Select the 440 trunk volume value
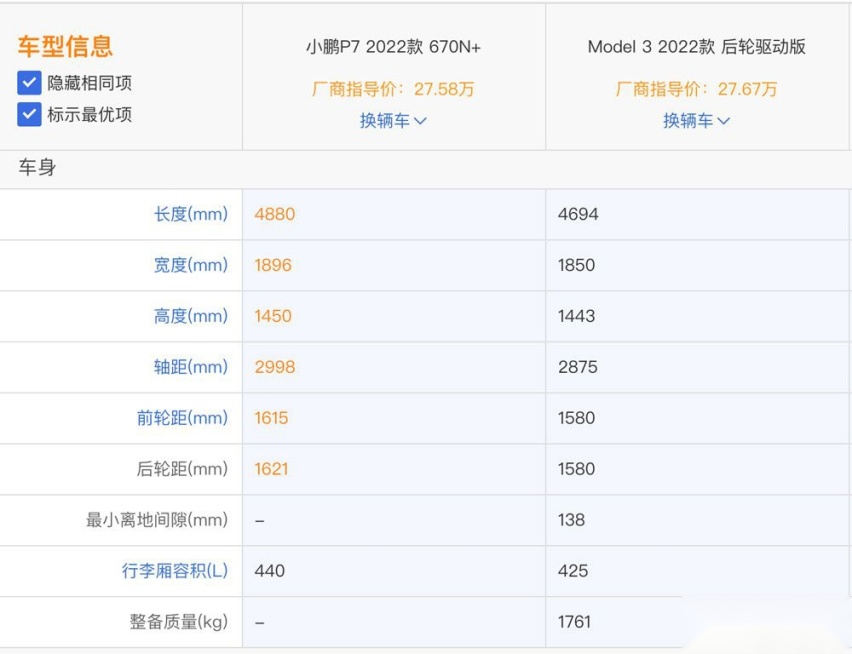 point(270,571)
